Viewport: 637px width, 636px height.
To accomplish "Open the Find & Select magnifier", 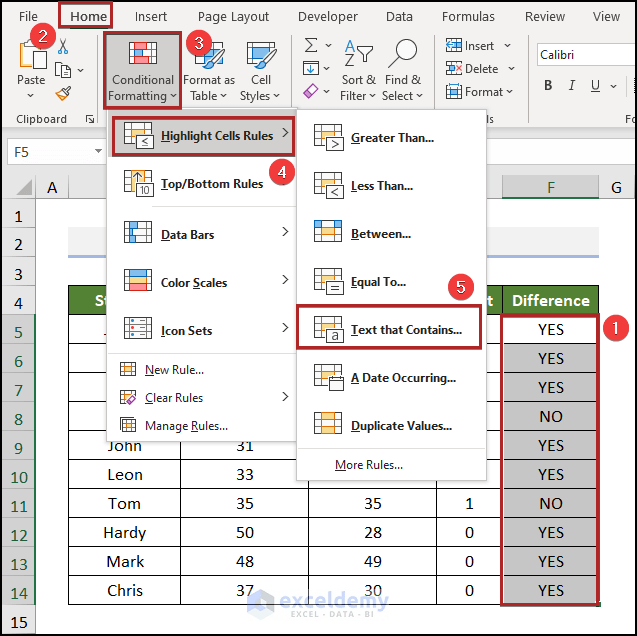I will pos(402,70).
